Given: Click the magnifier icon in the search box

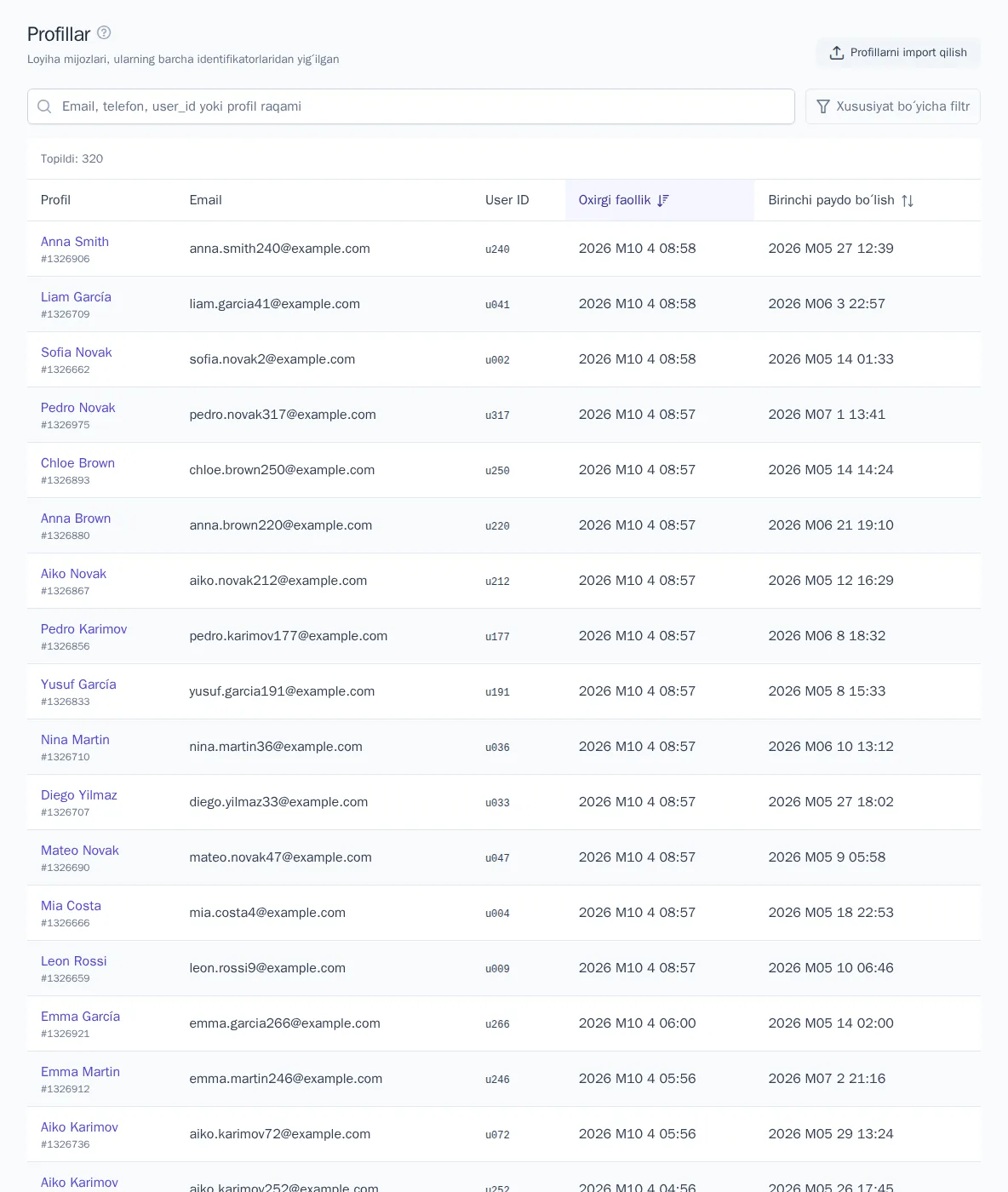Looking at the screenshot, I should point(45,106).
